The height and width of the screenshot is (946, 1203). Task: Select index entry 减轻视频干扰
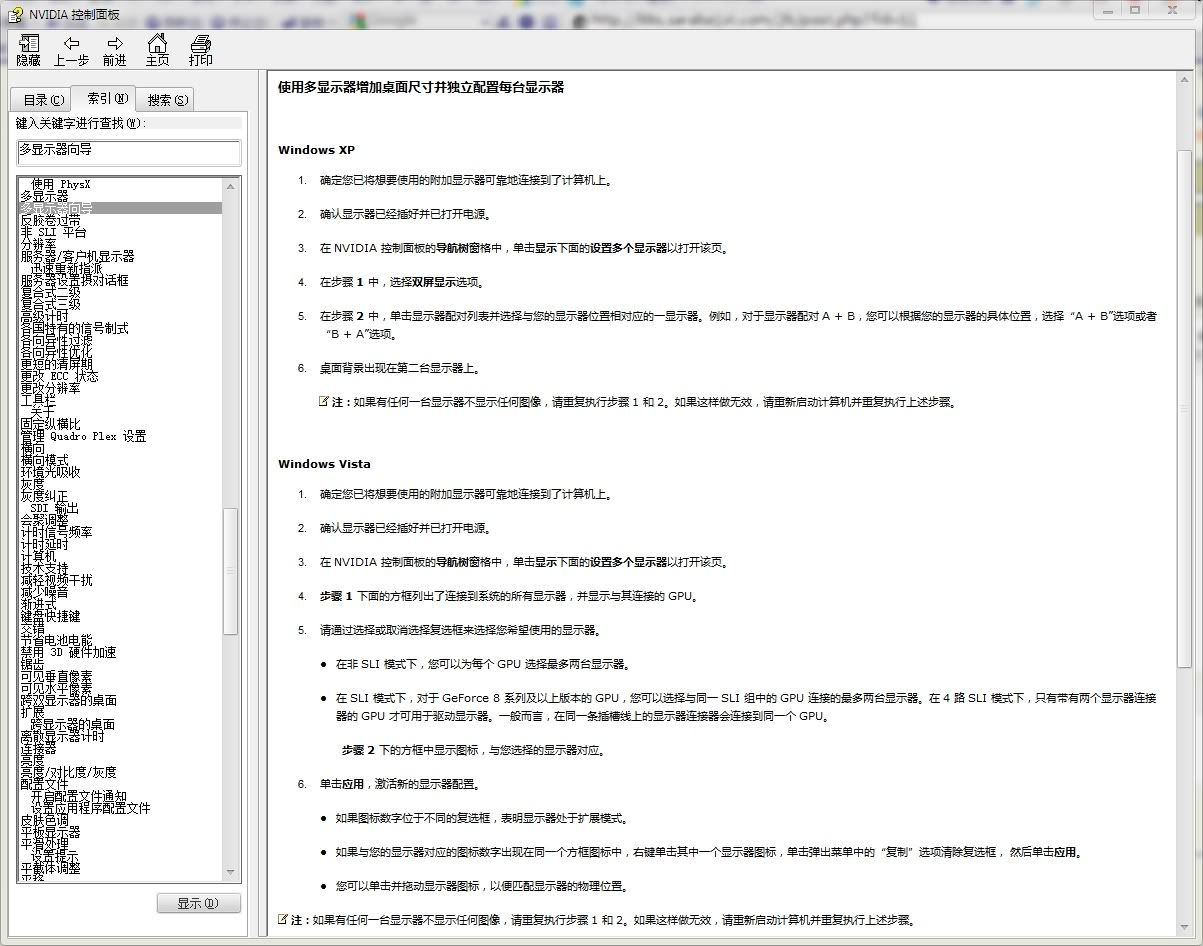click(x=56, y=581)
